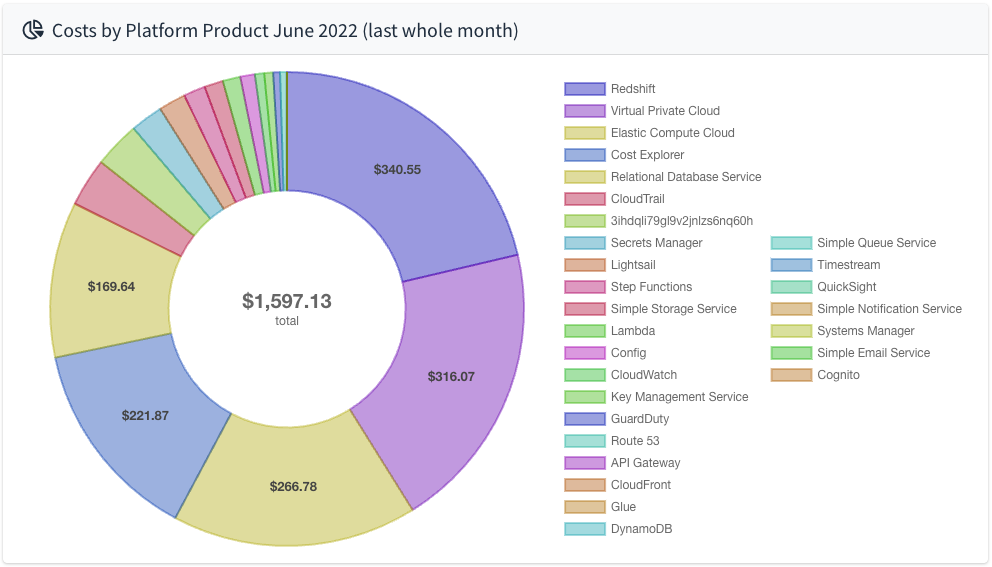Click the Simple Storage Service legend label
Viewport: 992px width, 567px height.
[673, 309]
